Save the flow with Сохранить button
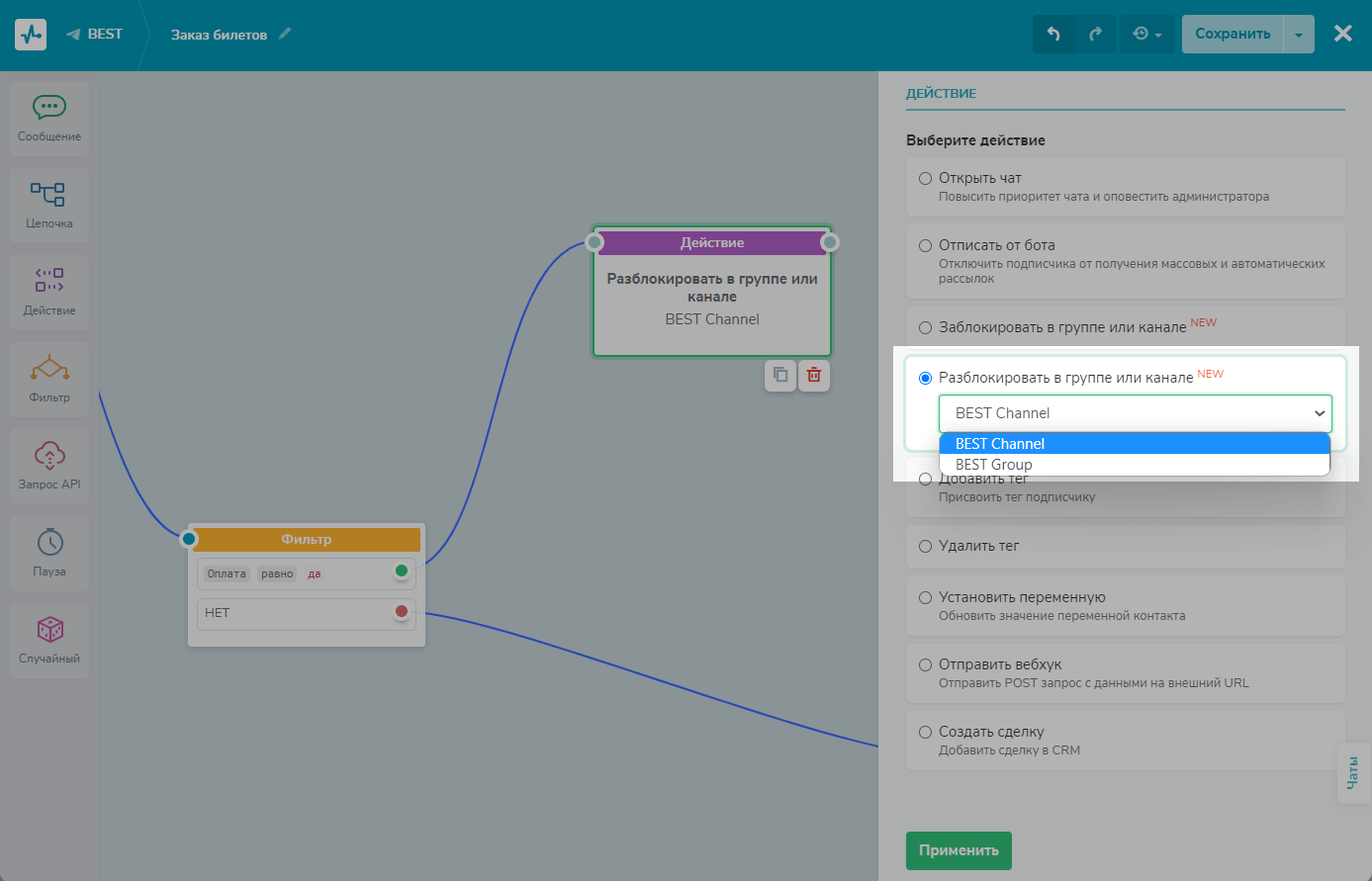Viewport: 1372px width, 881px height. click(1233, 34)
